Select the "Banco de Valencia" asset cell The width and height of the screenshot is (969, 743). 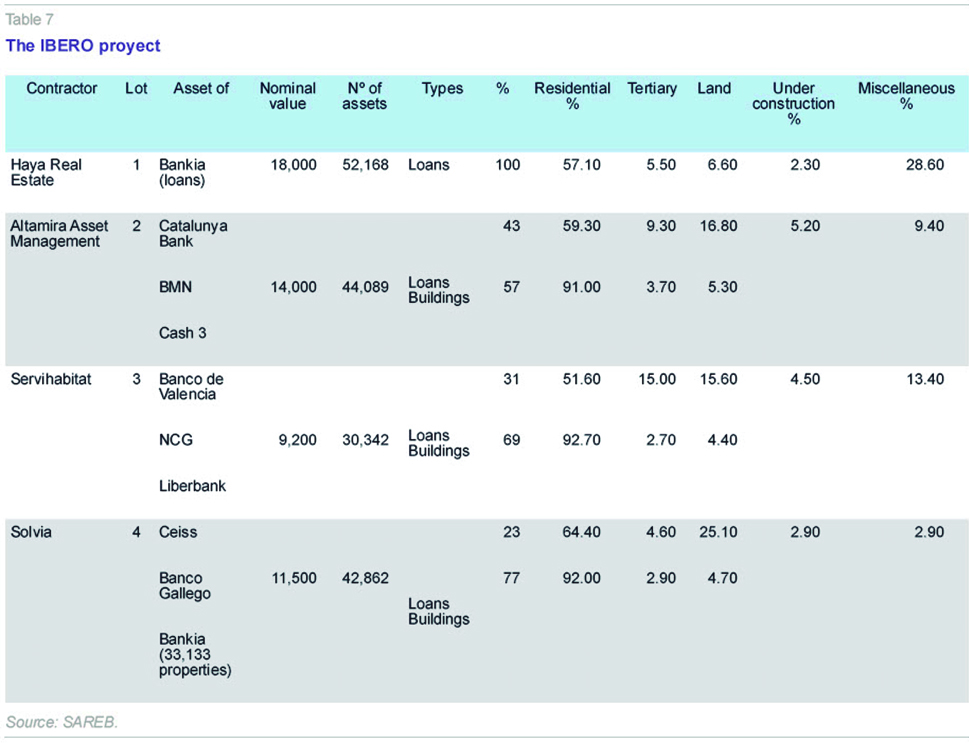(194, 387)
